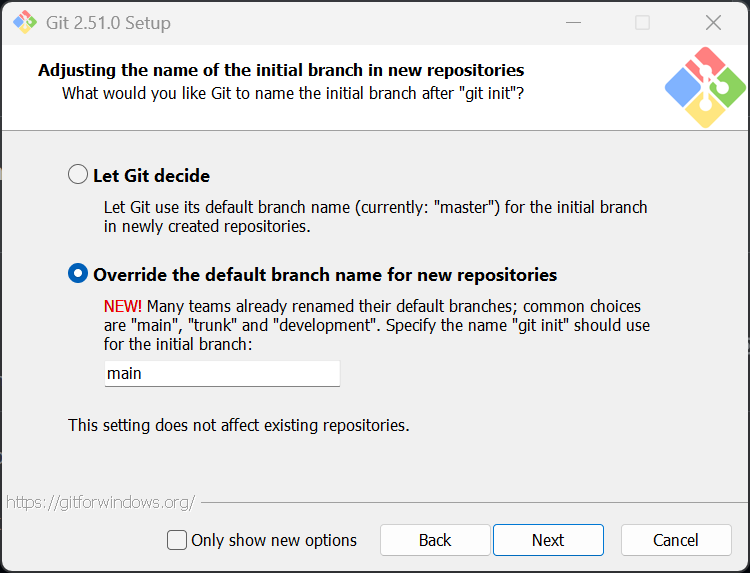750x573 pixels.
Task: Choose "Override the default branch name" option
Action: (x=78, y=274)
